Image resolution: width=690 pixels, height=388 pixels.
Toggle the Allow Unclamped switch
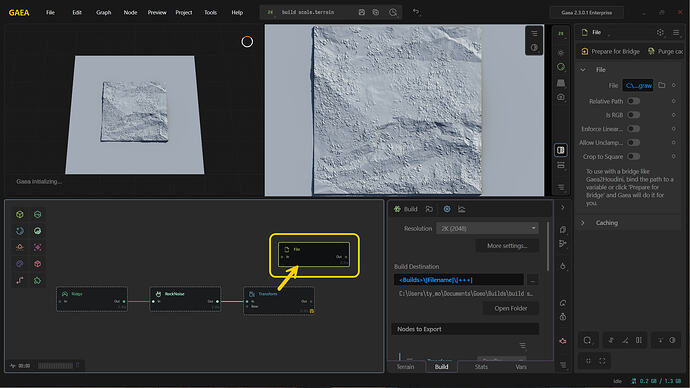click(x=634, y=143)
